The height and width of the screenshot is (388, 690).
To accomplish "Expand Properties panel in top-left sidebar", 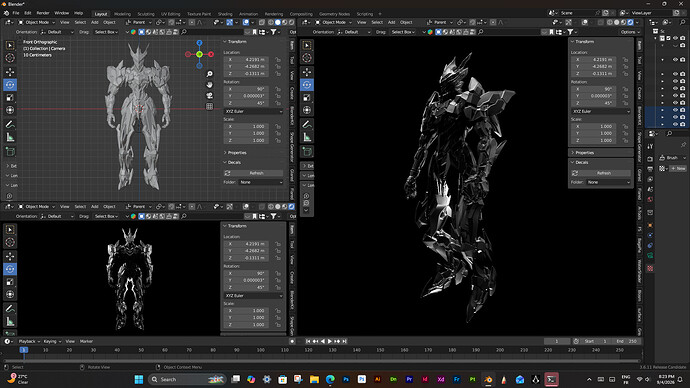I will coord(236,153).
